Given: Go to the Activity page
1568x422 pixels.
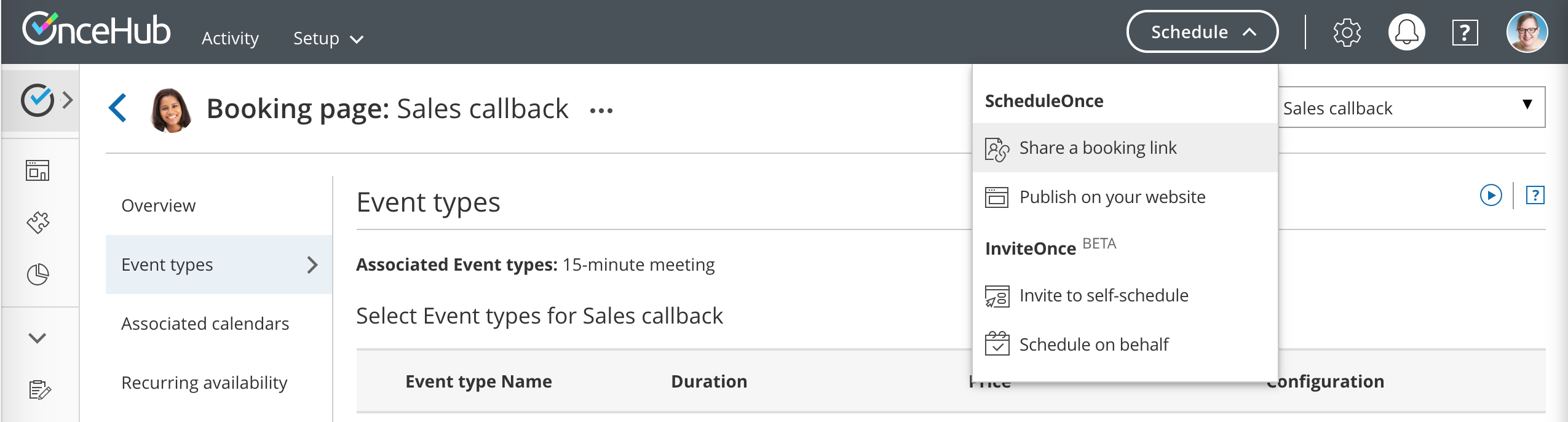Looking at the screenshot, I should pyautogui.click(x=230, y=38).
